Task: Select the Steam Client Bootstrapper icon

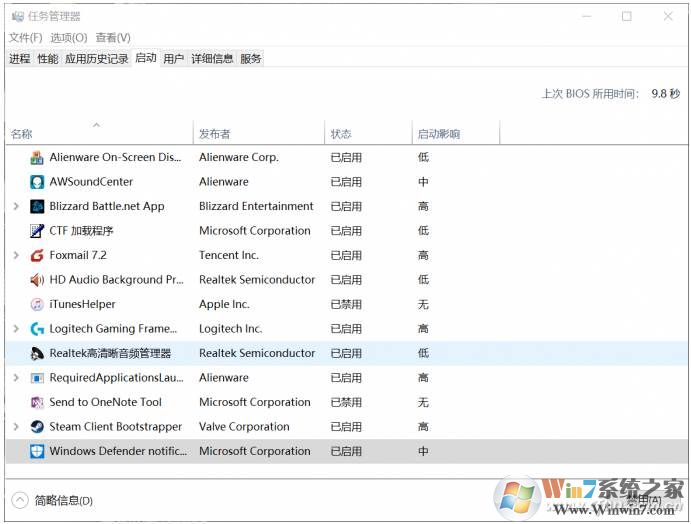Action: (37, 427)
